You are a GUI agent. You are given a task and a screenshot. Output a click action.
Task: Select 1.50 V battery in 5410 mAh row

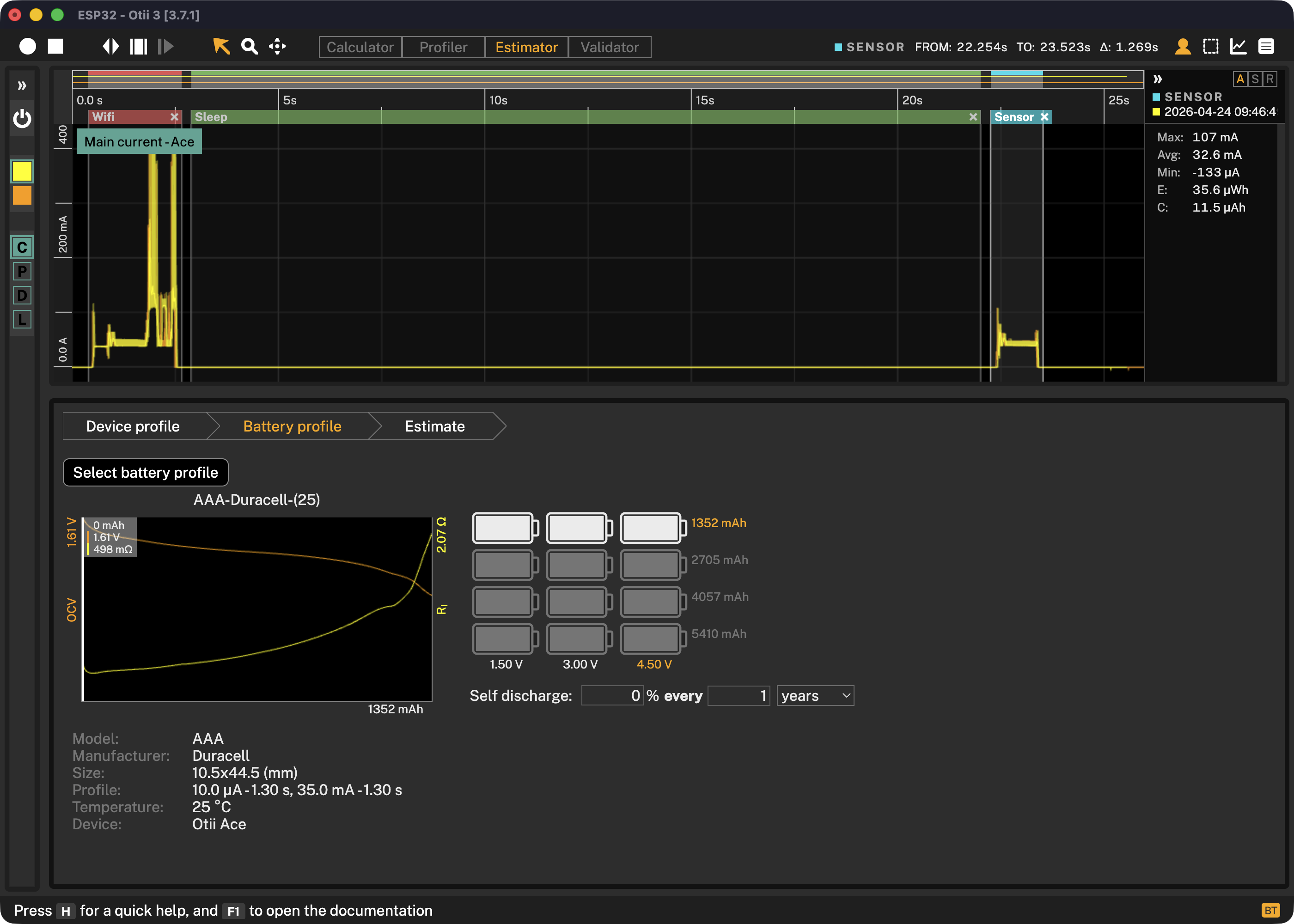point(505,638)
